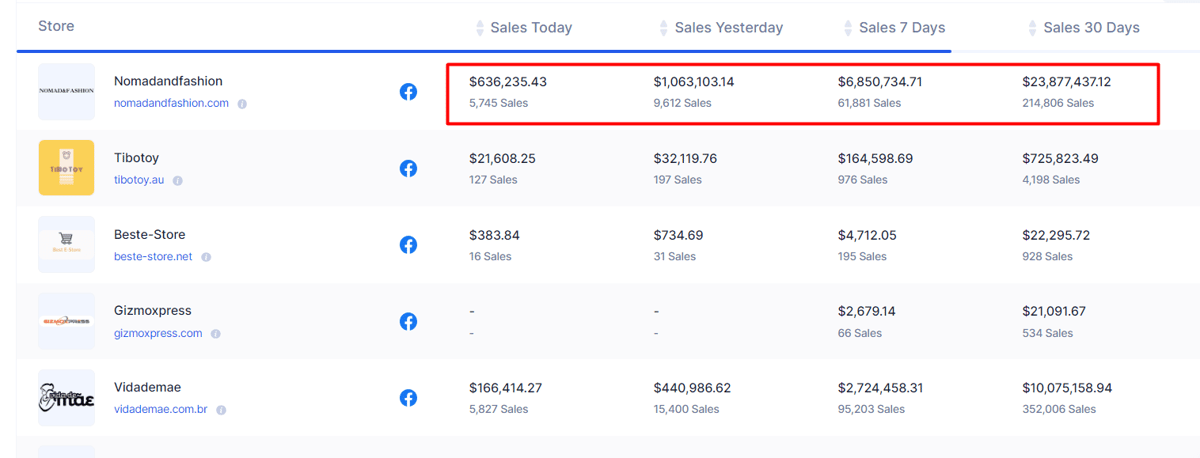Open Gizmoxpress's Facebook icon

coord(408,321)
